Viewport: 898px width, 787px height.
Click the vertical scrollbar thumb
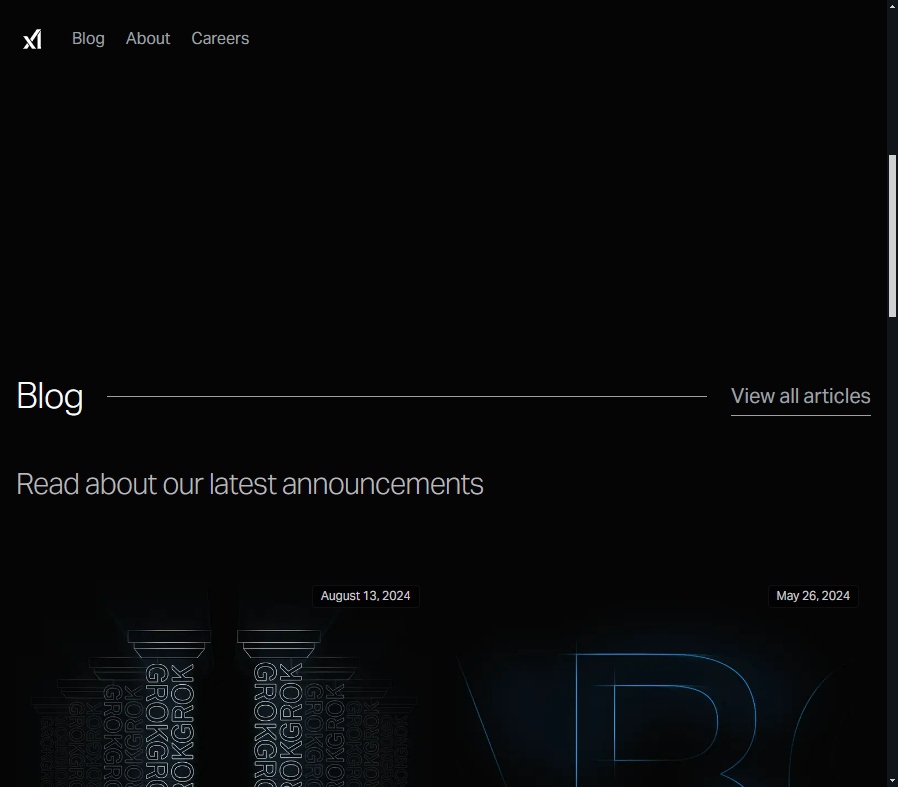(892, 235)
